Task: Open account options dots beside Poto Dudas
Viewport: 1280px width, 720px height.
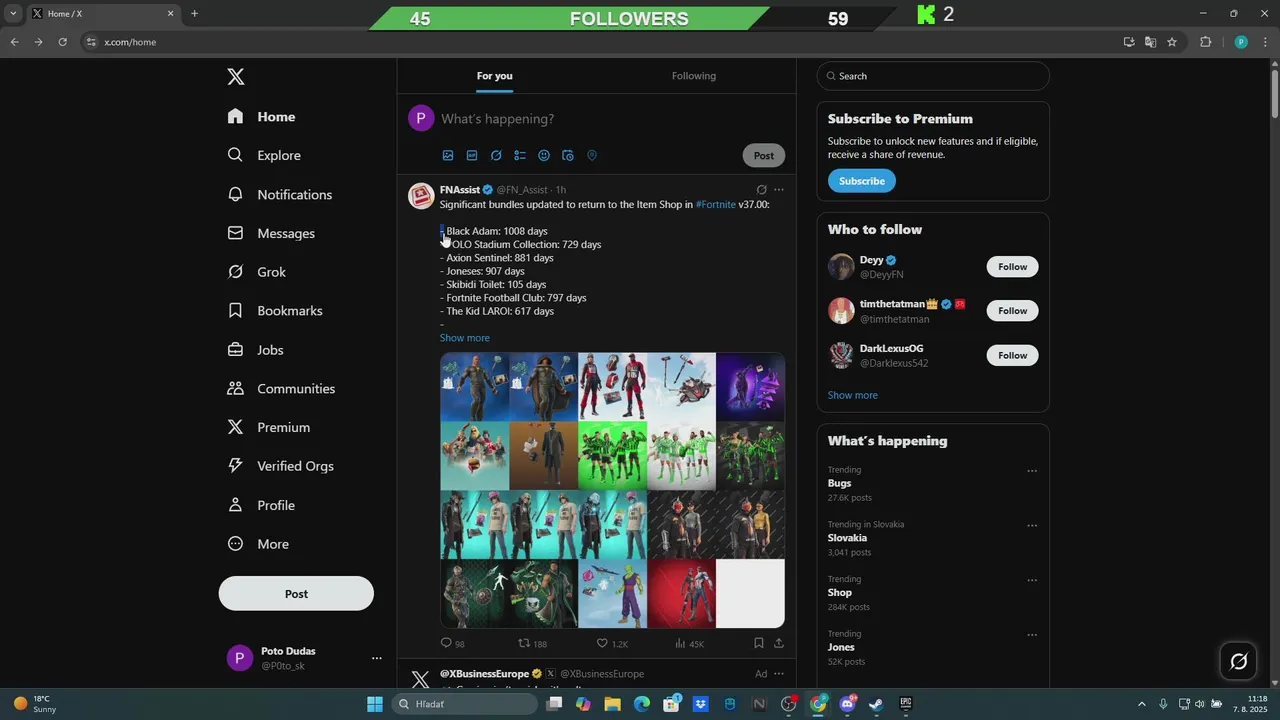Action: [x=377, y=658]
